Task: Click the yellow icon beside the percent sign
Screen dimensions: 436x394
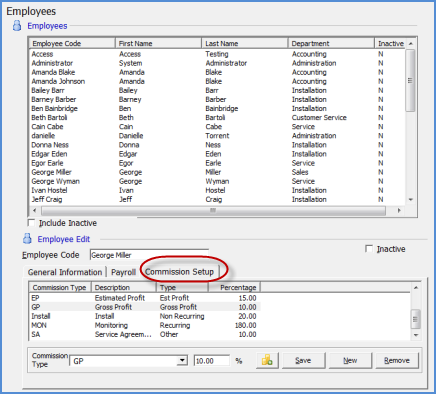Action: (267, 360)
